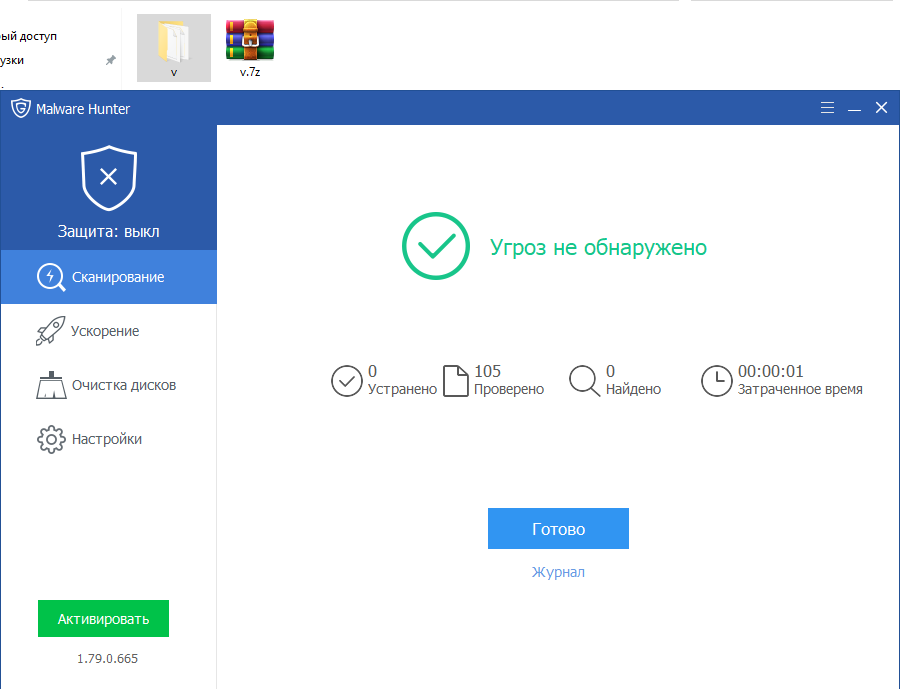
Task: Select the v.7z archive file in Explorer
Action: coord(250,48)
